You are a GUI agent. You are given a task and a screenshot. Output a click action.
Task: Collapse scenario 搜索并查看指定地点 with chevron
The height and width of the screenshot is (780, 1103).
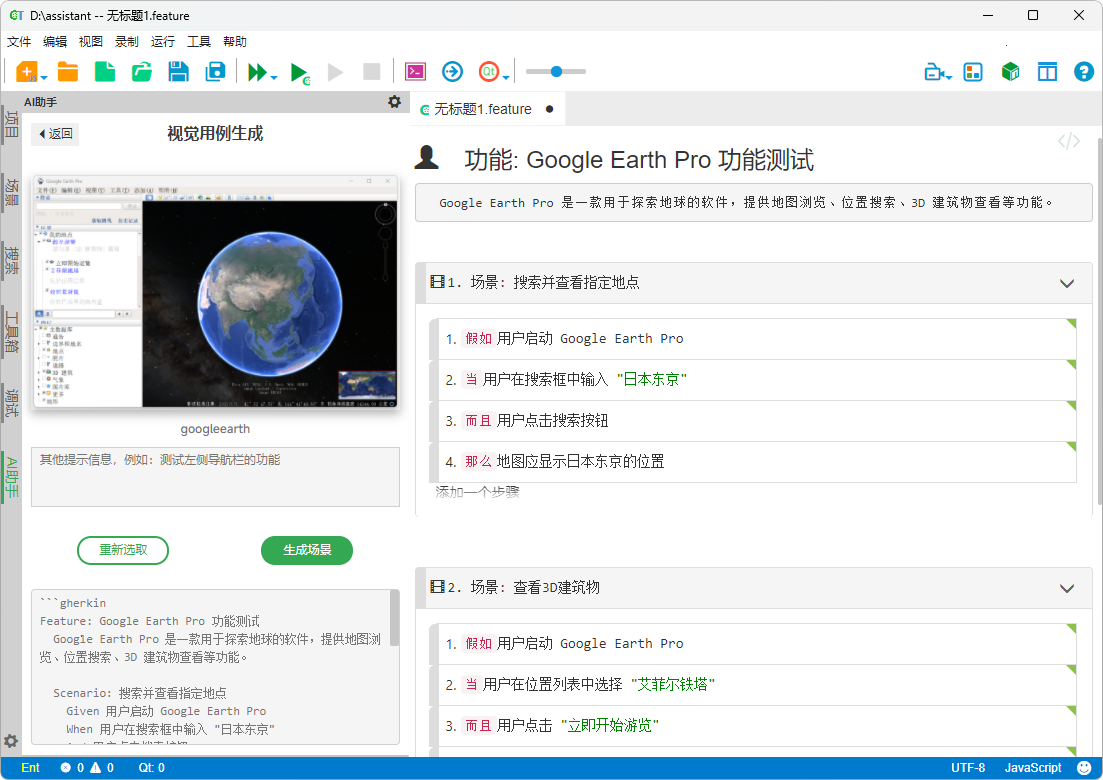pyautogui.click(x=1066, y=283)
